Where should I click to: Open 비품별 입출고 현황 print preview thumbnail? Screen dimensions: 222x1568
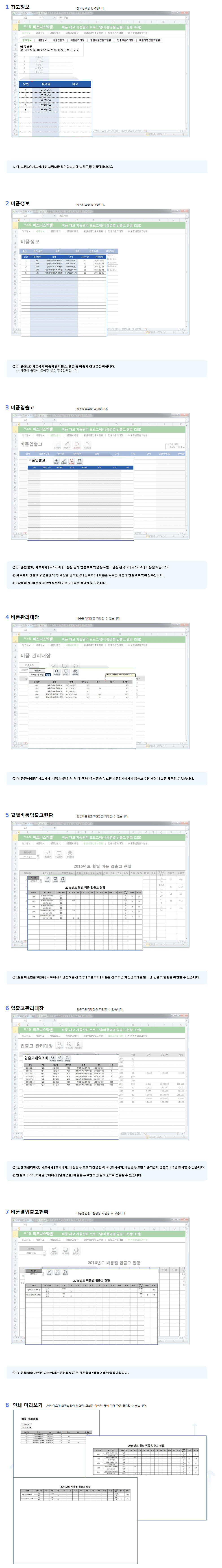click(x=75, y=1520)
